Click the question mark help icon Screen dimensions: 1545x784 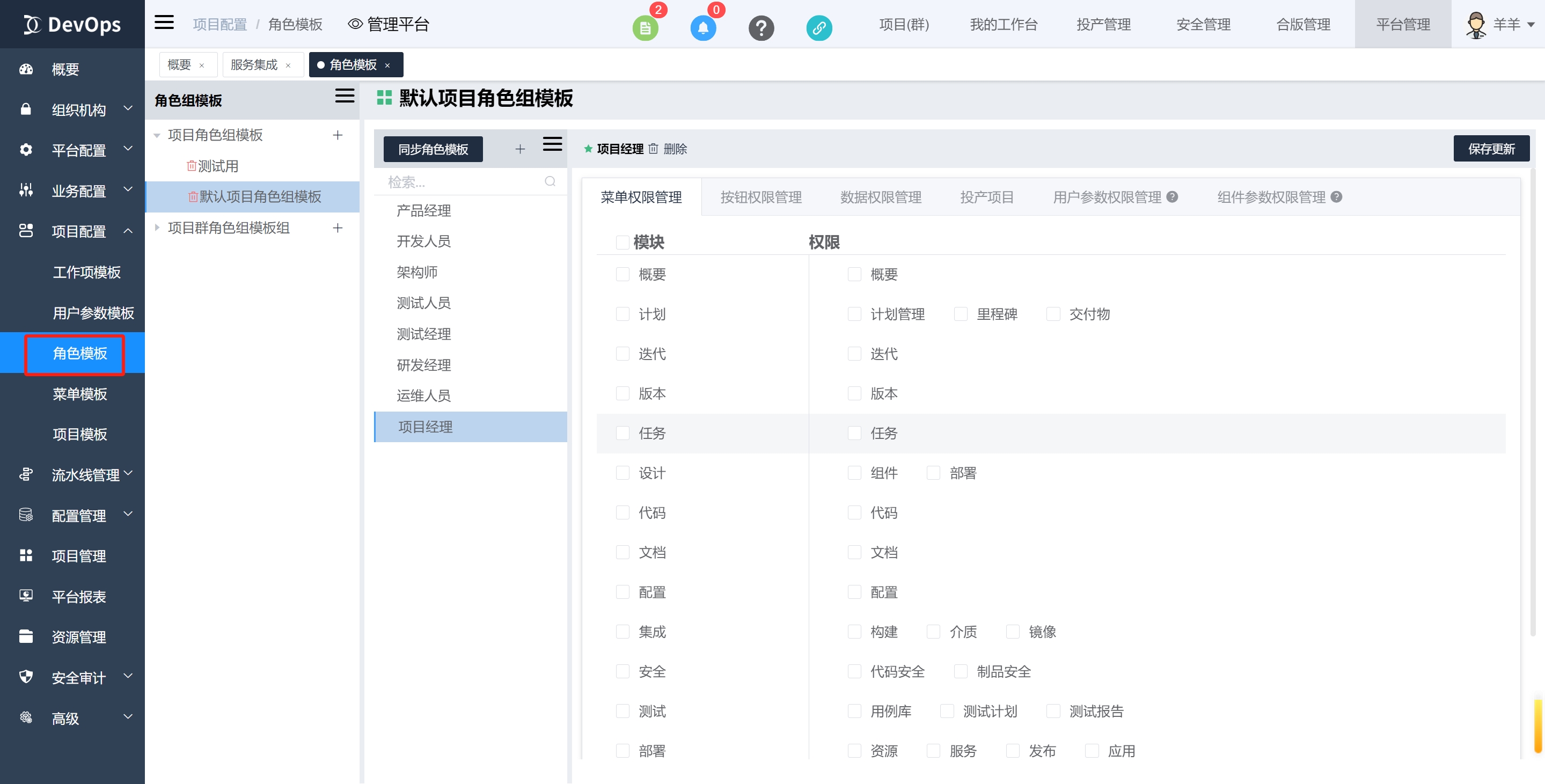click(761, 27)
